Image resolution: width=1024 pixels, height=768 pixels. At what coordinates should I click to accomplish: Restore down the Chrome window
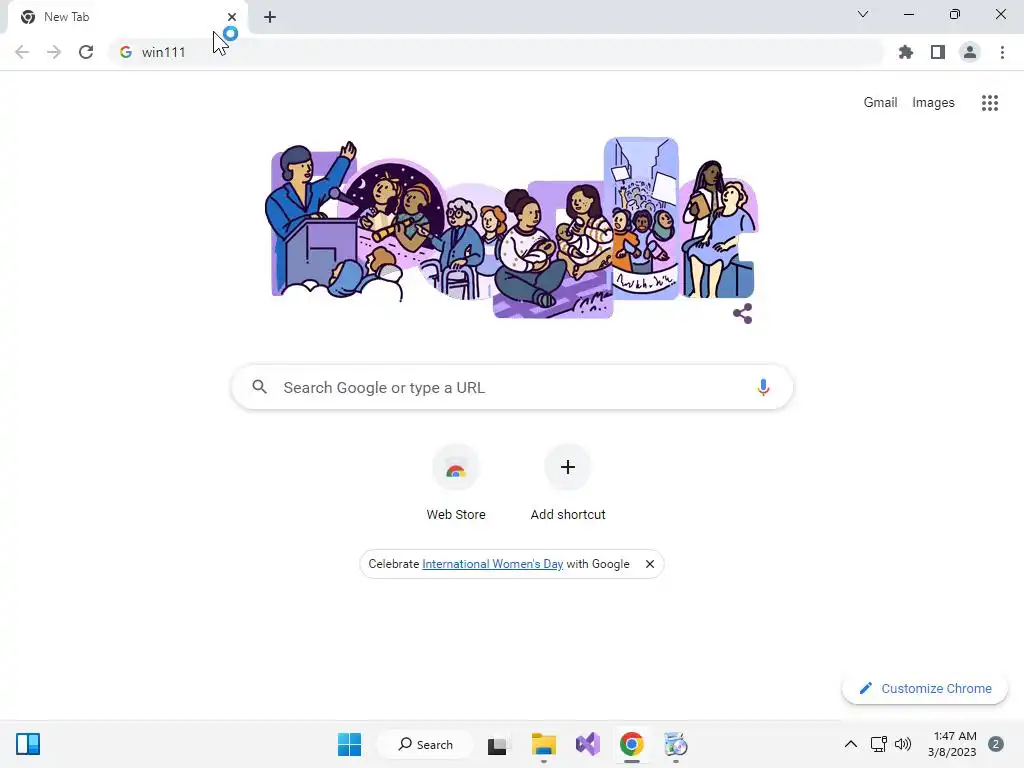[955, 14]
